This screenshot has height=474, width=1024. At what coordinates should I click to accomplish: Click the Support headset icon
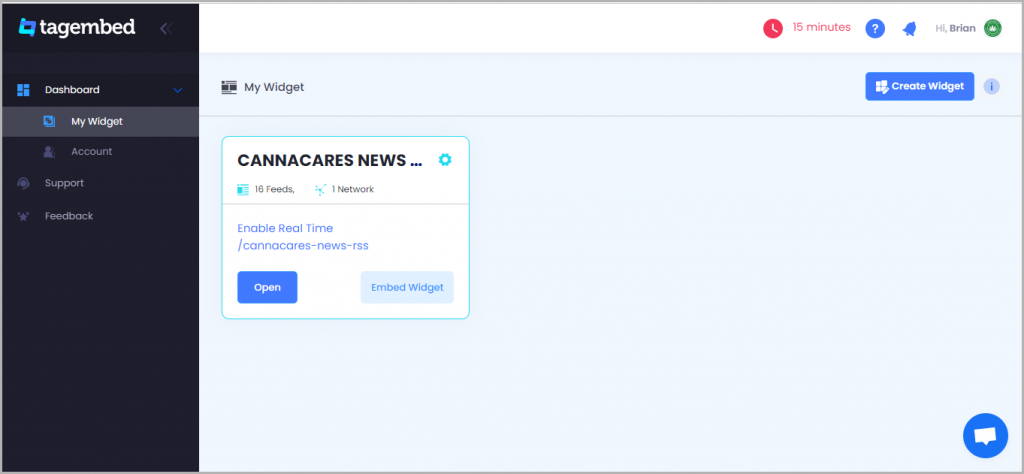point(24,184)
